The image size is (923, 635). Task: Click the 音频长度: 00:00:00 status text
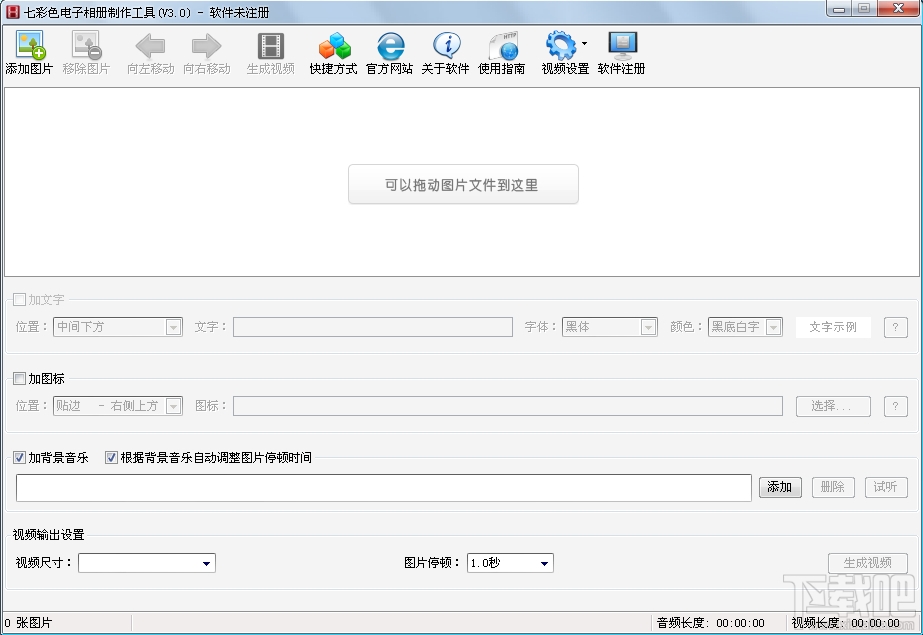(x=711, y=623)
